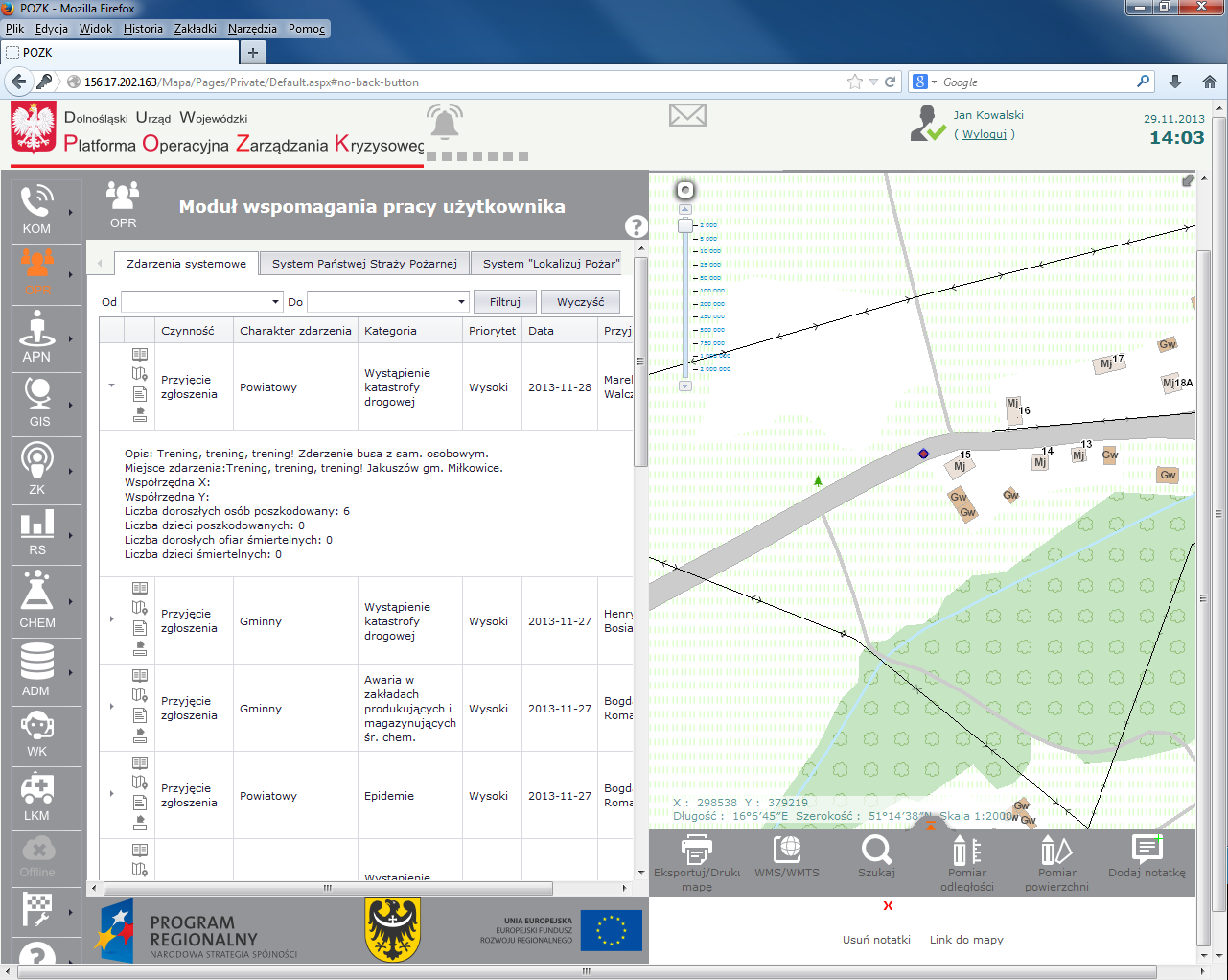Open the ZK sidebar module
1228x980 pixels.
click(36, 469)
